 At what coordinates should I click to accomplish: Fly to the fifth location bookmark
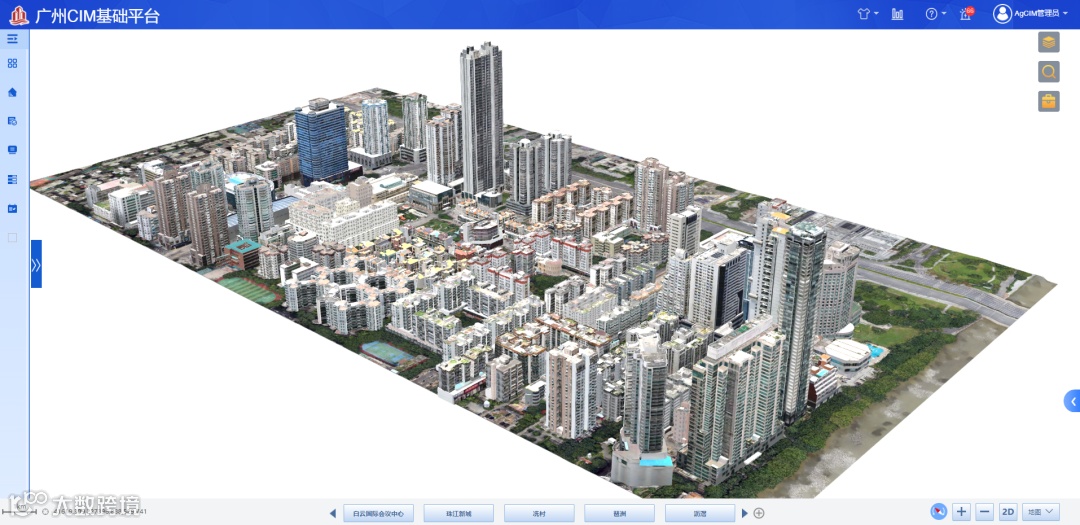700,513
